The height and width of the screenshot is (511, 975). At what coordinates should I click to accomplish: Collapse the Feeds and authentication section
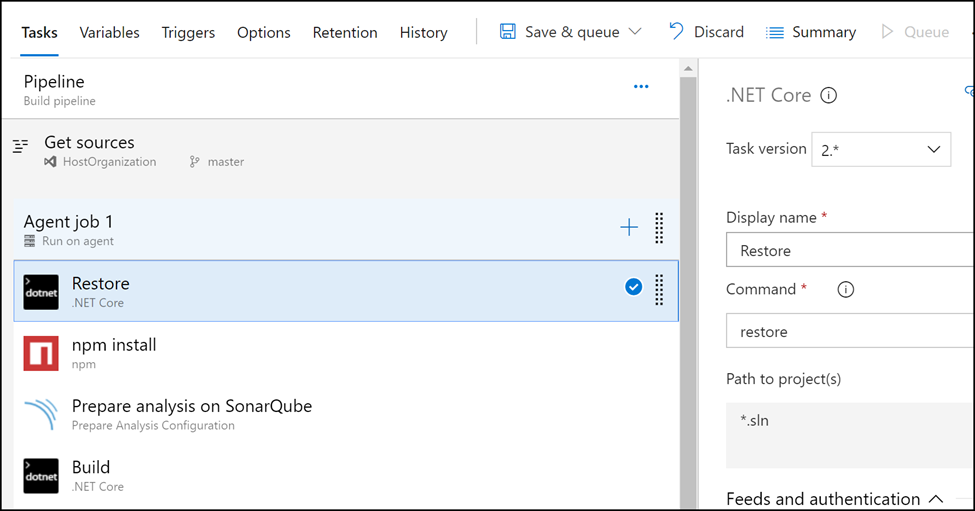pos(936,499)
